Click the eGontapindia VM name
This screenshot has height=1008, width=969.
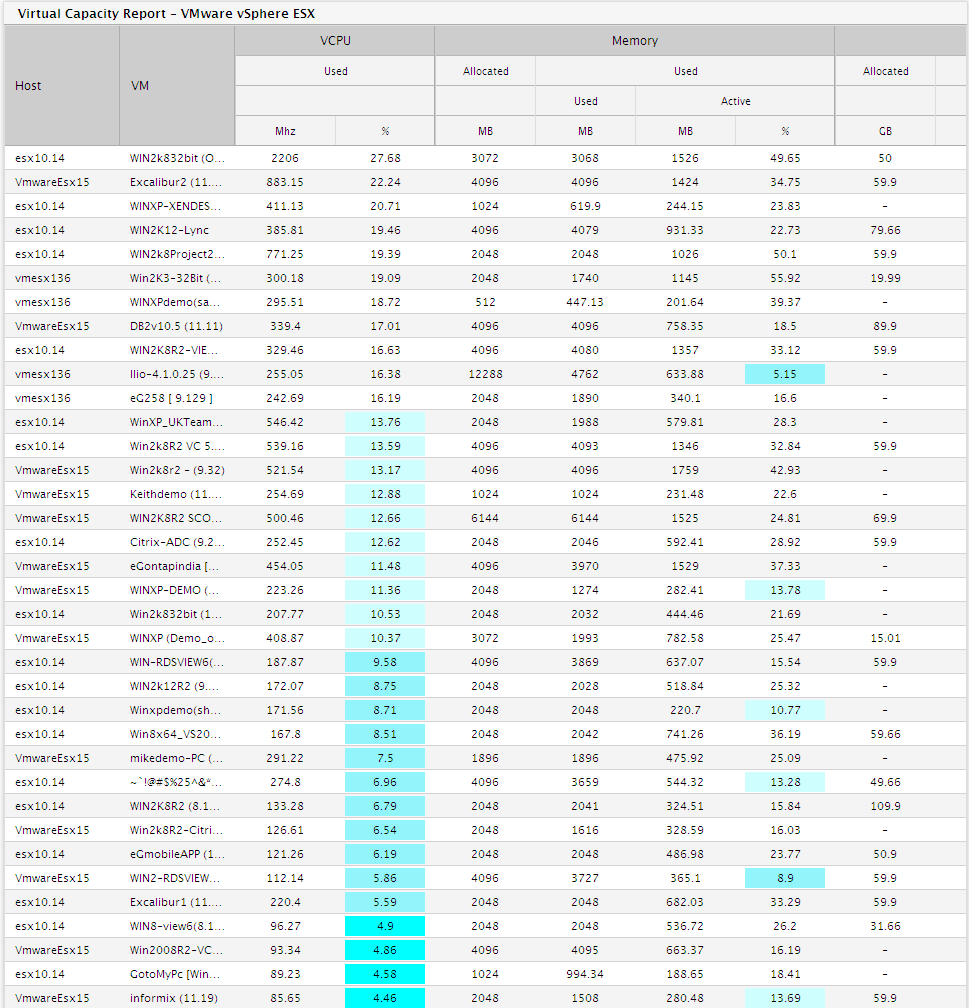pyautogui.click(x=174, y=566)
